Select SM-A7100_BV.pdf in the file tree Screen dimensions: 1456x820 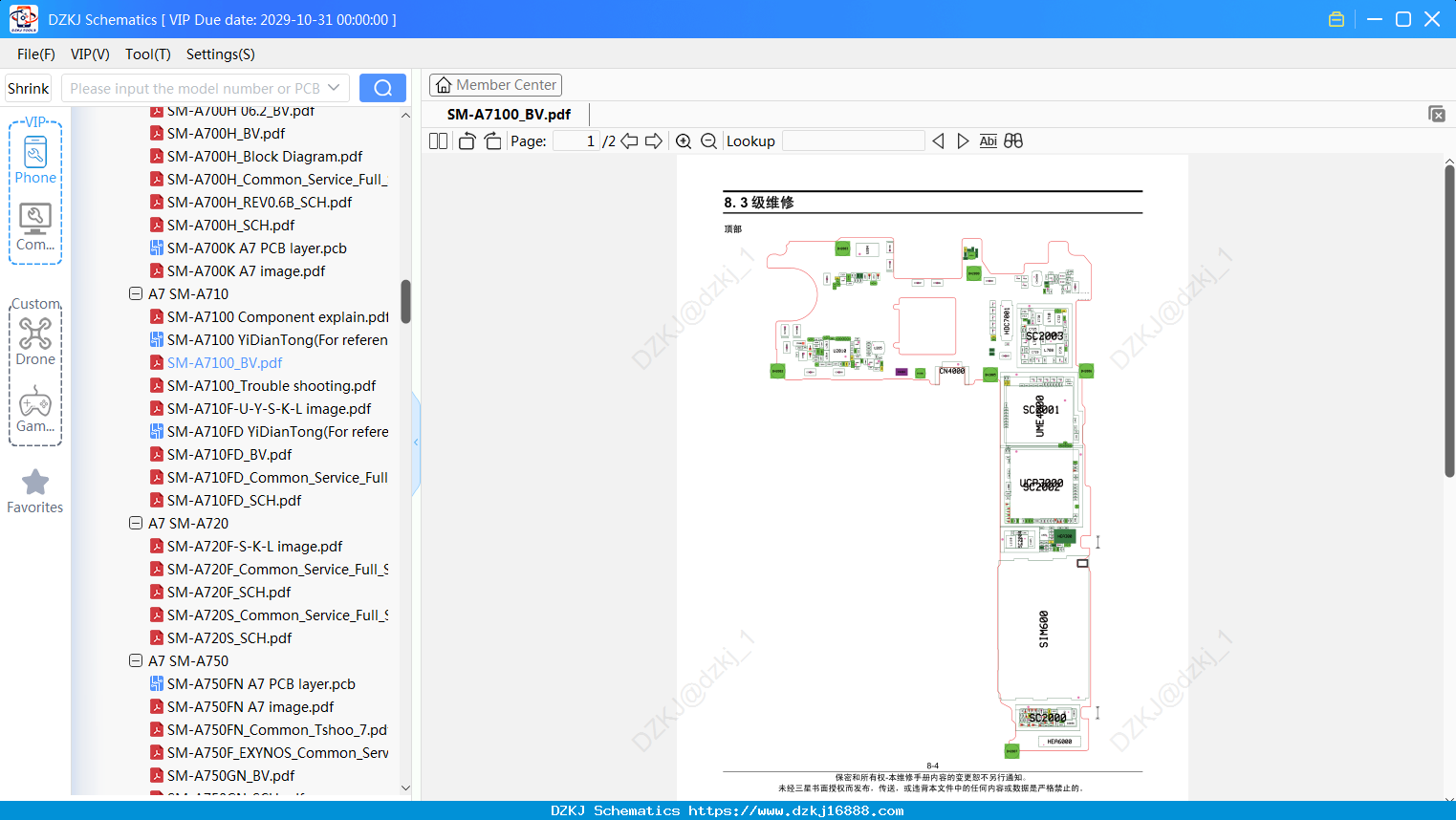225,363
